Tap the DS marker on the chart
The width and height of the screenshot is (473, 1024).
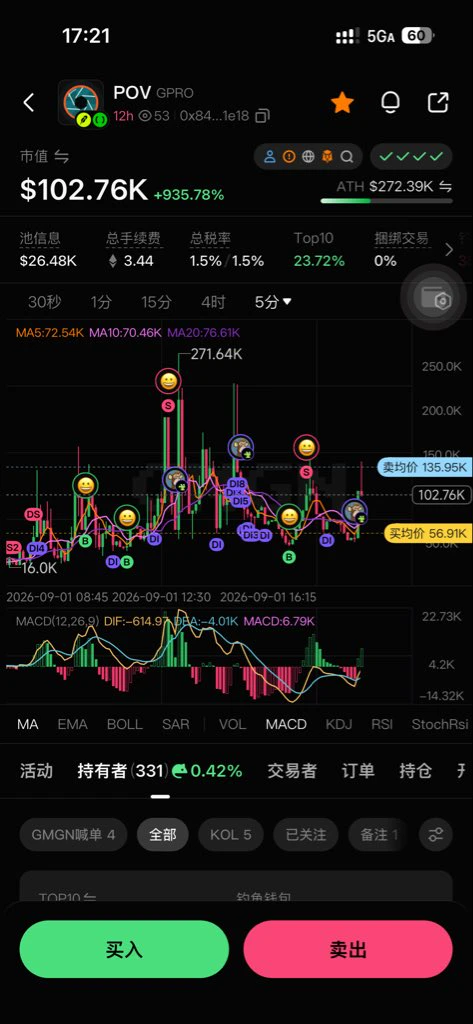pyautogui.click(x=34, y=514)
